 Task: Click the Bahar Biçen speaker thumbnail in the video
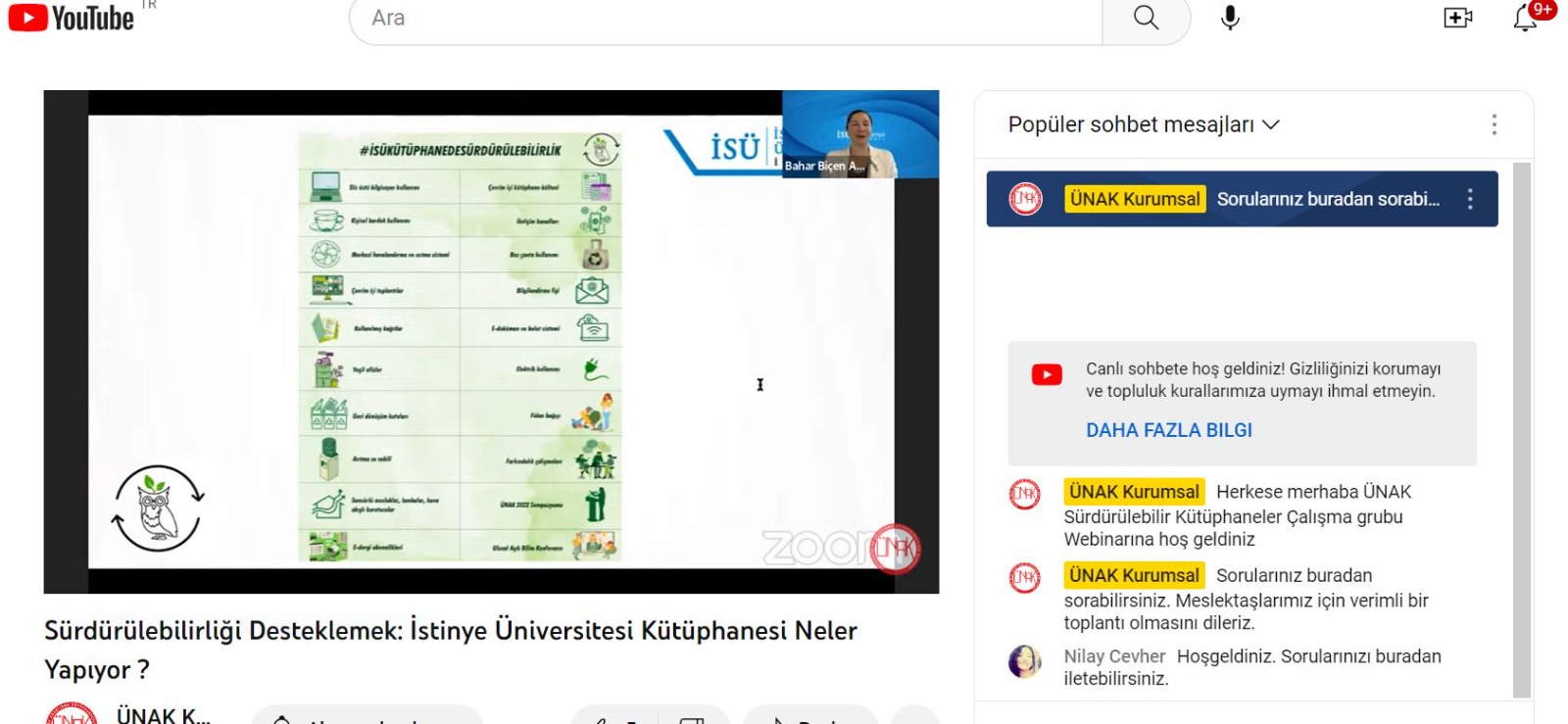coord(860,134)
